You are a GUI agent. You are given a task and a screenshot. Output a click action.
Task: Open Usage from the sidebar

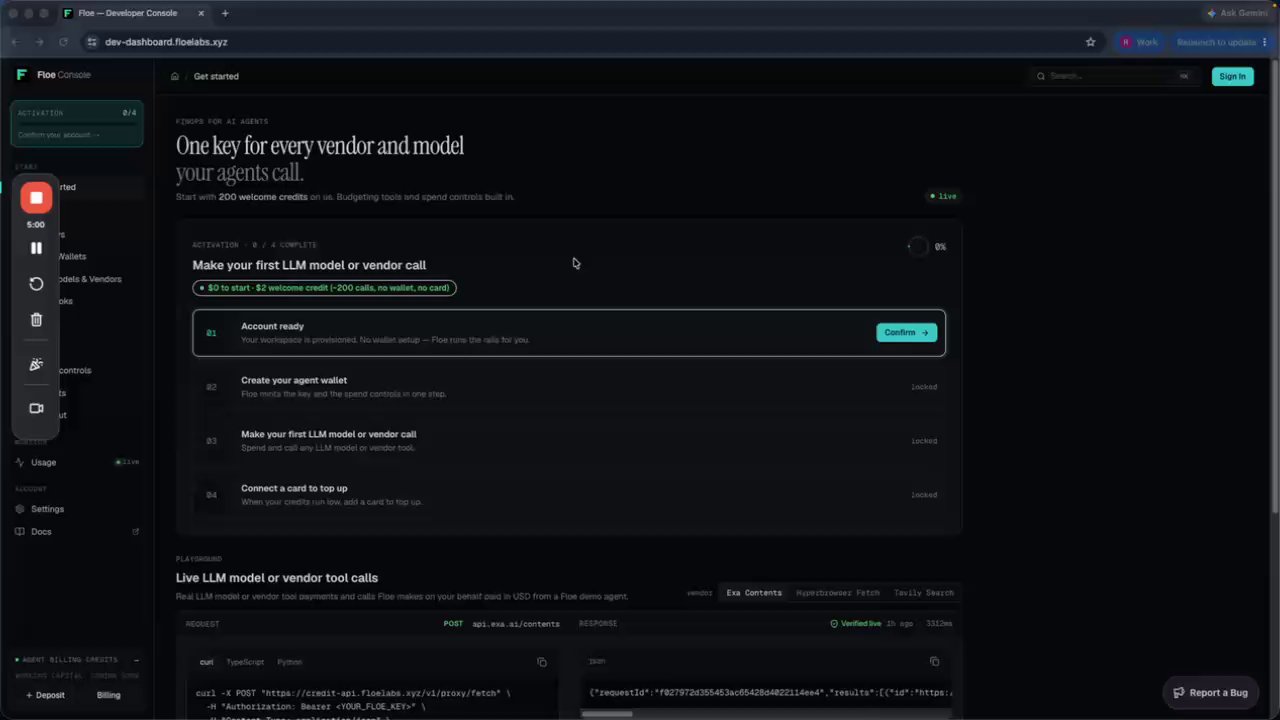click(43, 462)
